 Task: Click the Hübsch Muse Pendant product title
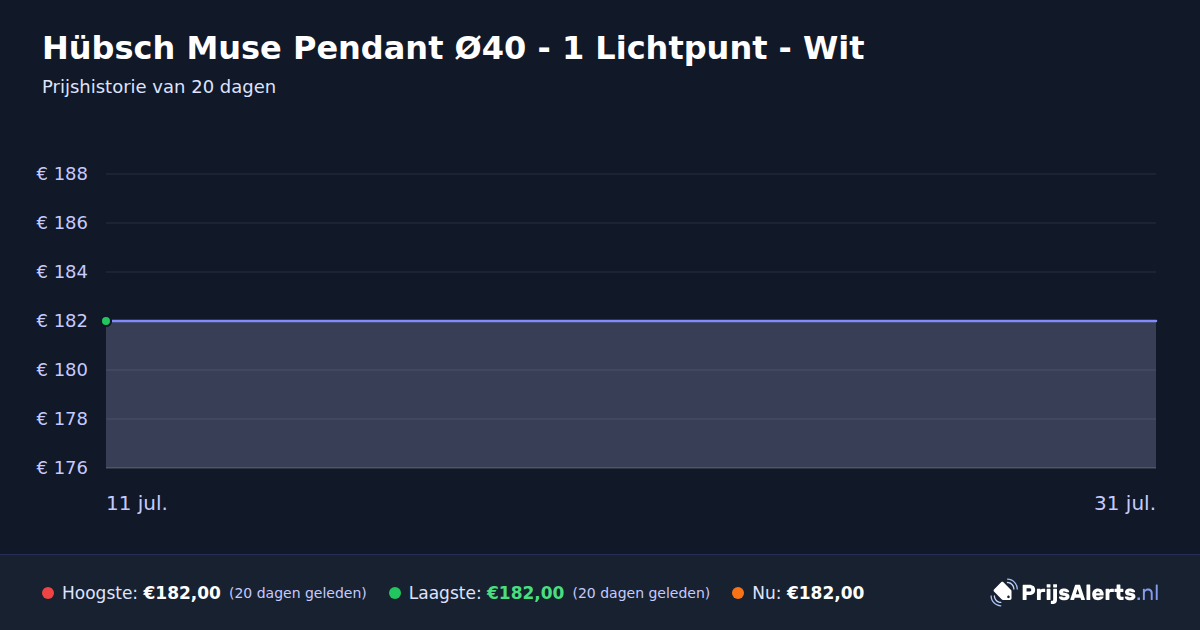(x=453, y=48)
